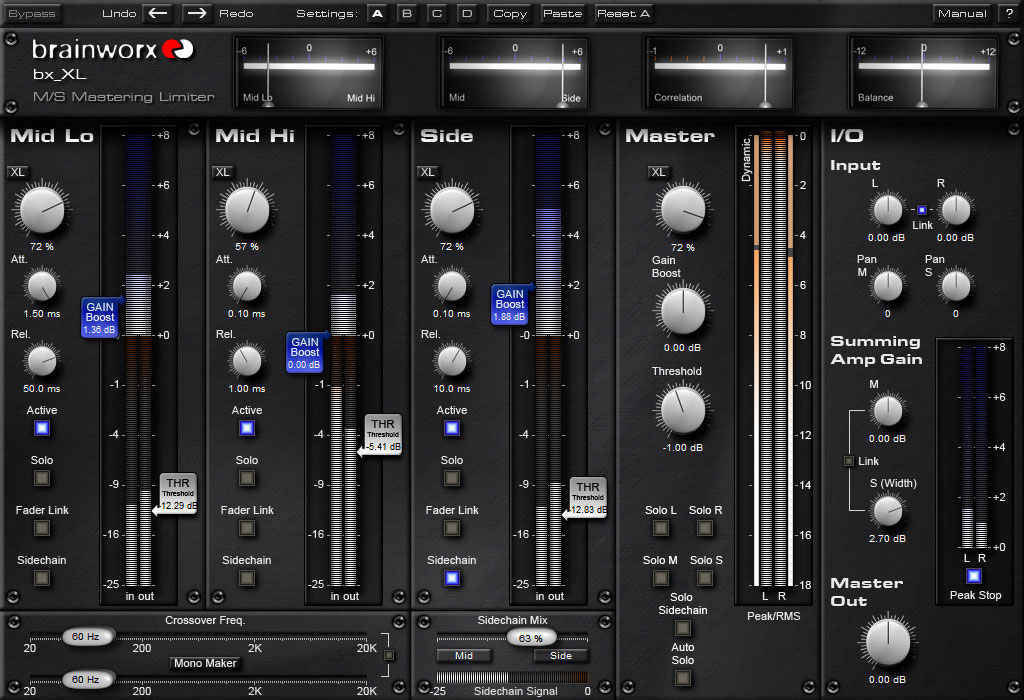Image resolution: width=1024 pixels, height=700 pixels.
Task: Click the Reset A button
Action: click(x=623, y=13)
